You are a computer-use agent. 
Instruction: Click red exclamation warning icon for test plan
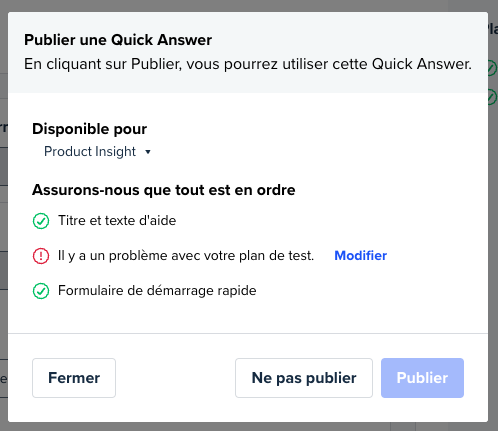[x=41, y=256]
